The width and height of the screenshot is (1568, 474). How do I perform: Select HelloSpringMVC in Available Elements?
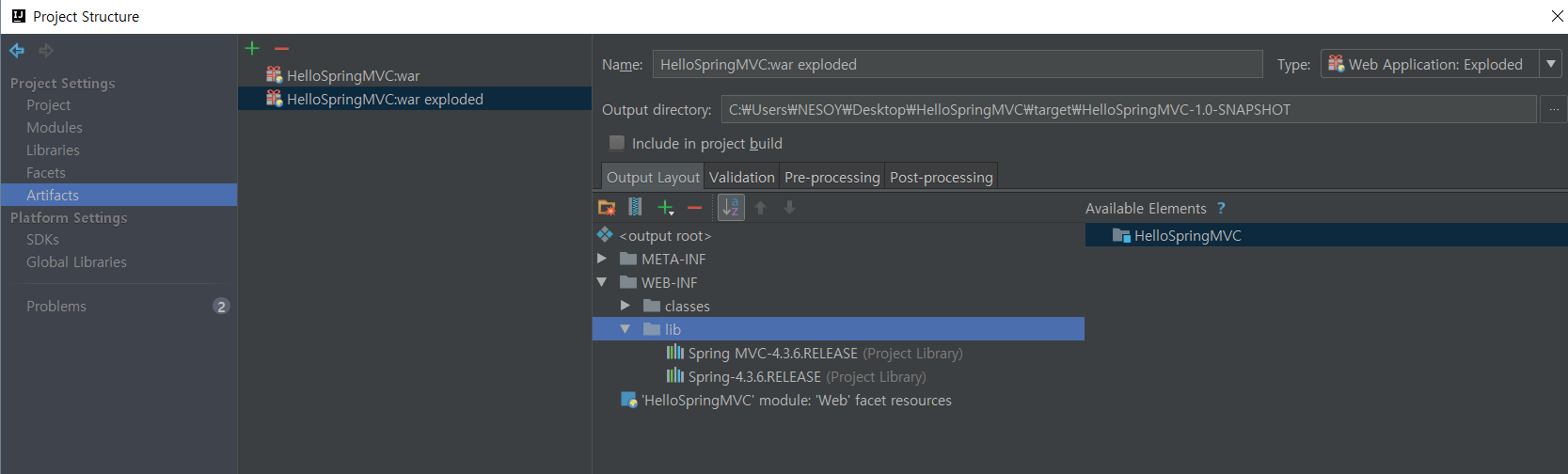(1326, 235)
